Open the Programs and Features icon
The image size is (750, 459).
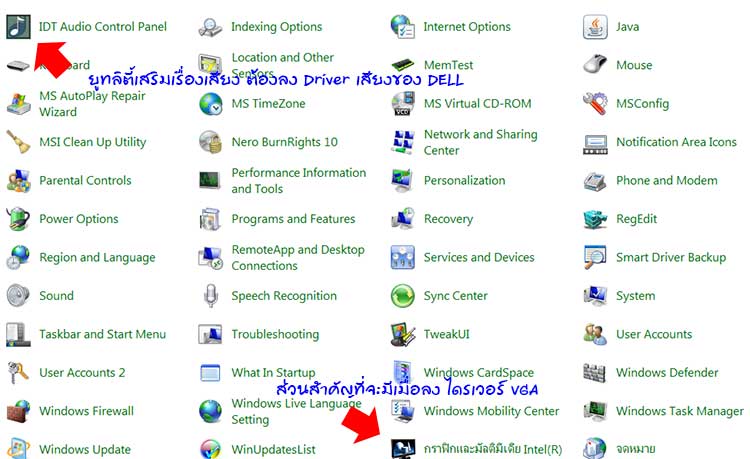click(210, 219)
